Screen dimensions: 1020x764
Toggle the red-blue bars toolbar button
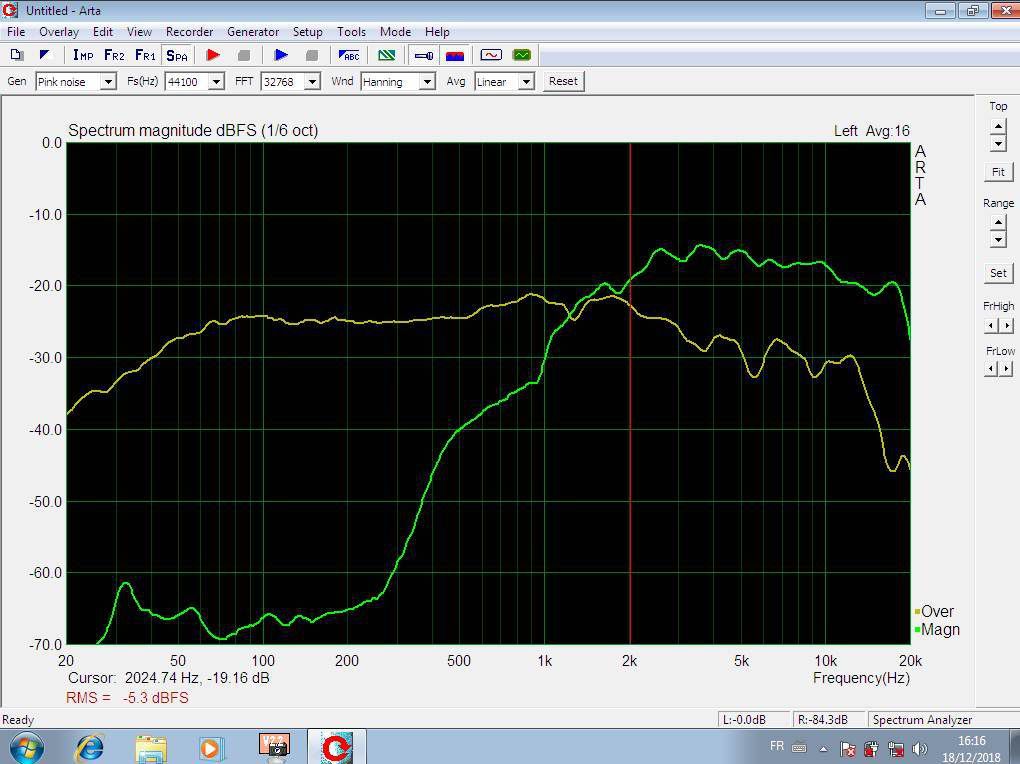click(x=455, y=55)
